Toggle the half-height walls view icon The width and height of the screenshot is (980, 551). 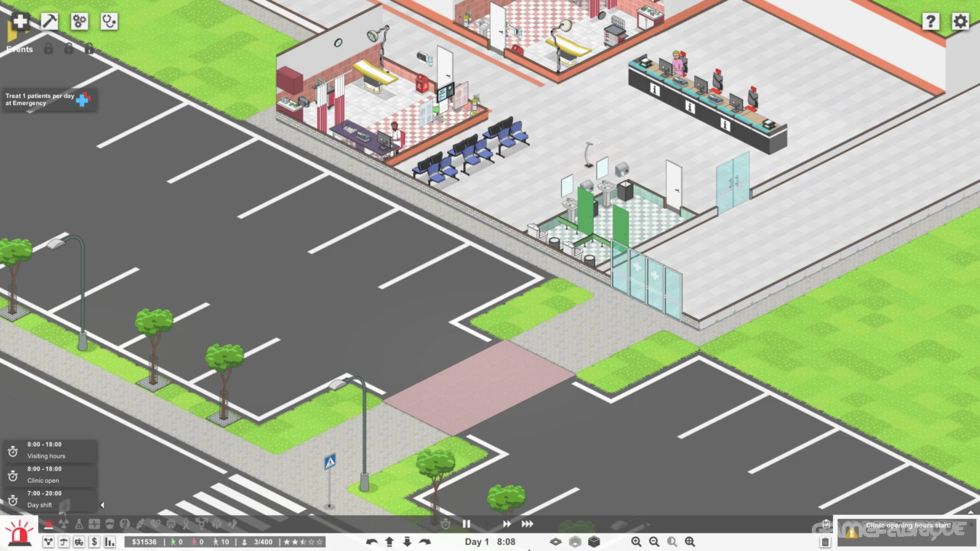pos(575,542)
